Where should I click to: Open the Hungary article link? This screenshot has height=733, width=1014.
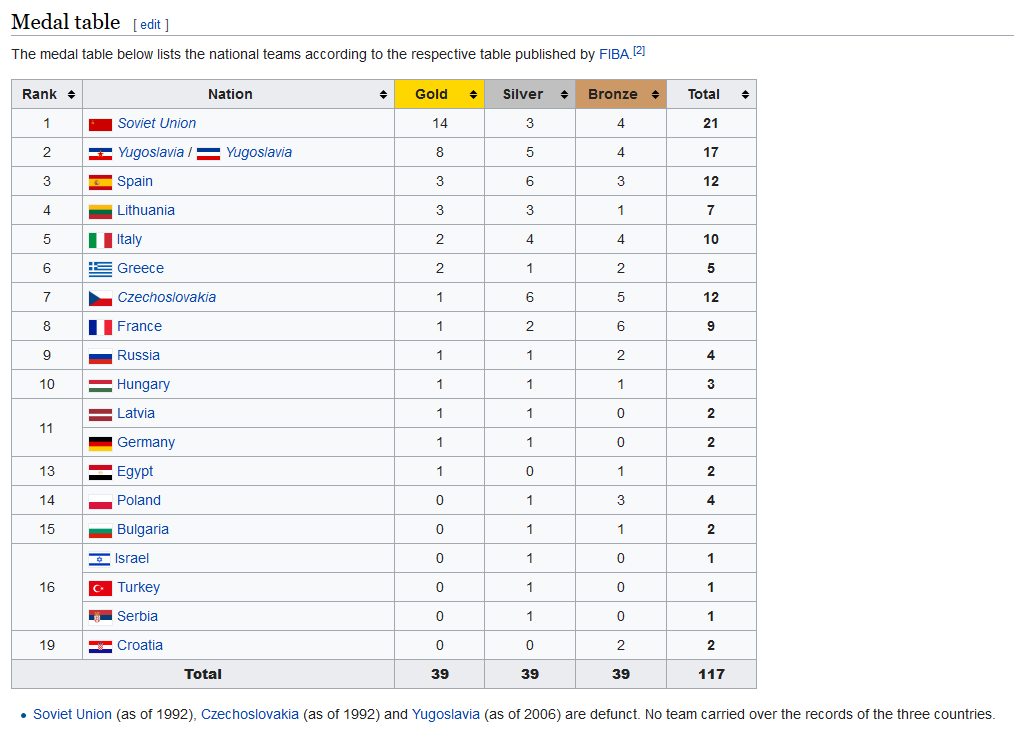[x=143, y=385]
